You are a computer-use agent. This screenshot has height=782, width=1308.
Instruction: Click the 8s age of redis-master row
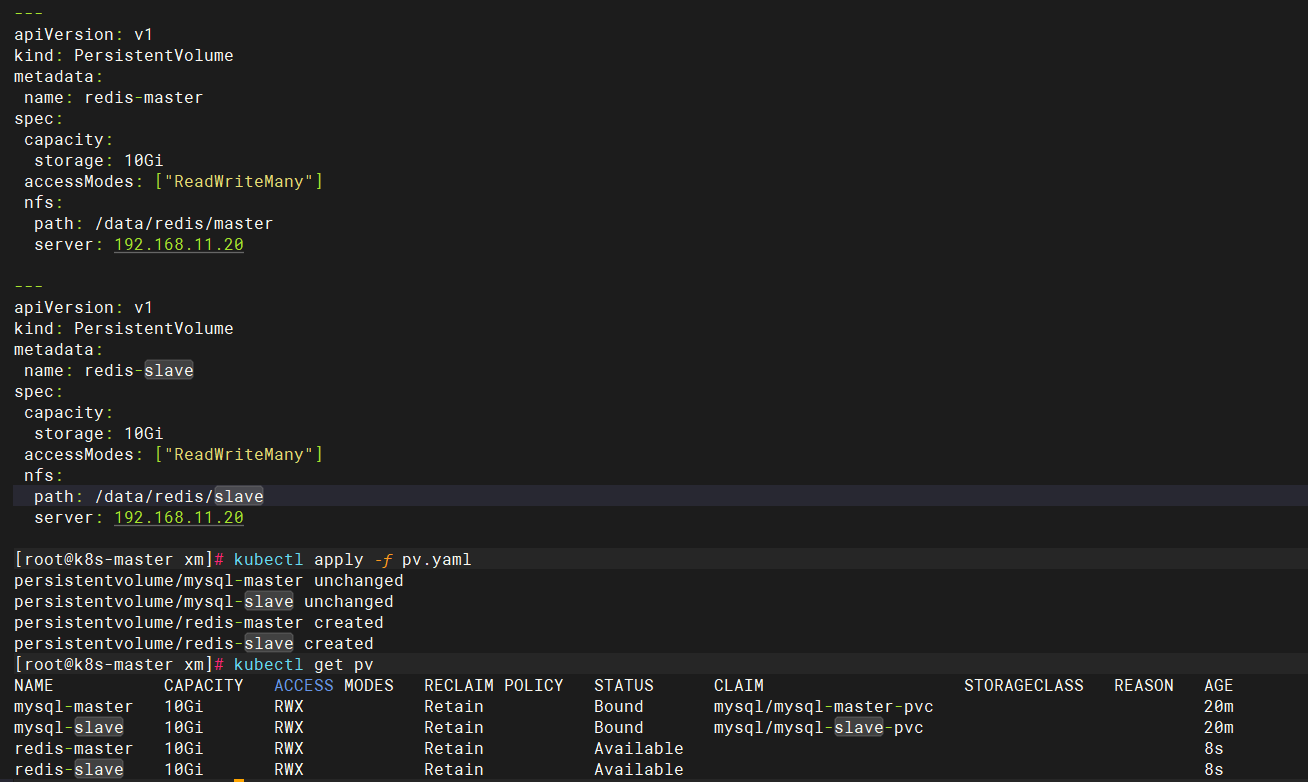[x=1214, y=748]
